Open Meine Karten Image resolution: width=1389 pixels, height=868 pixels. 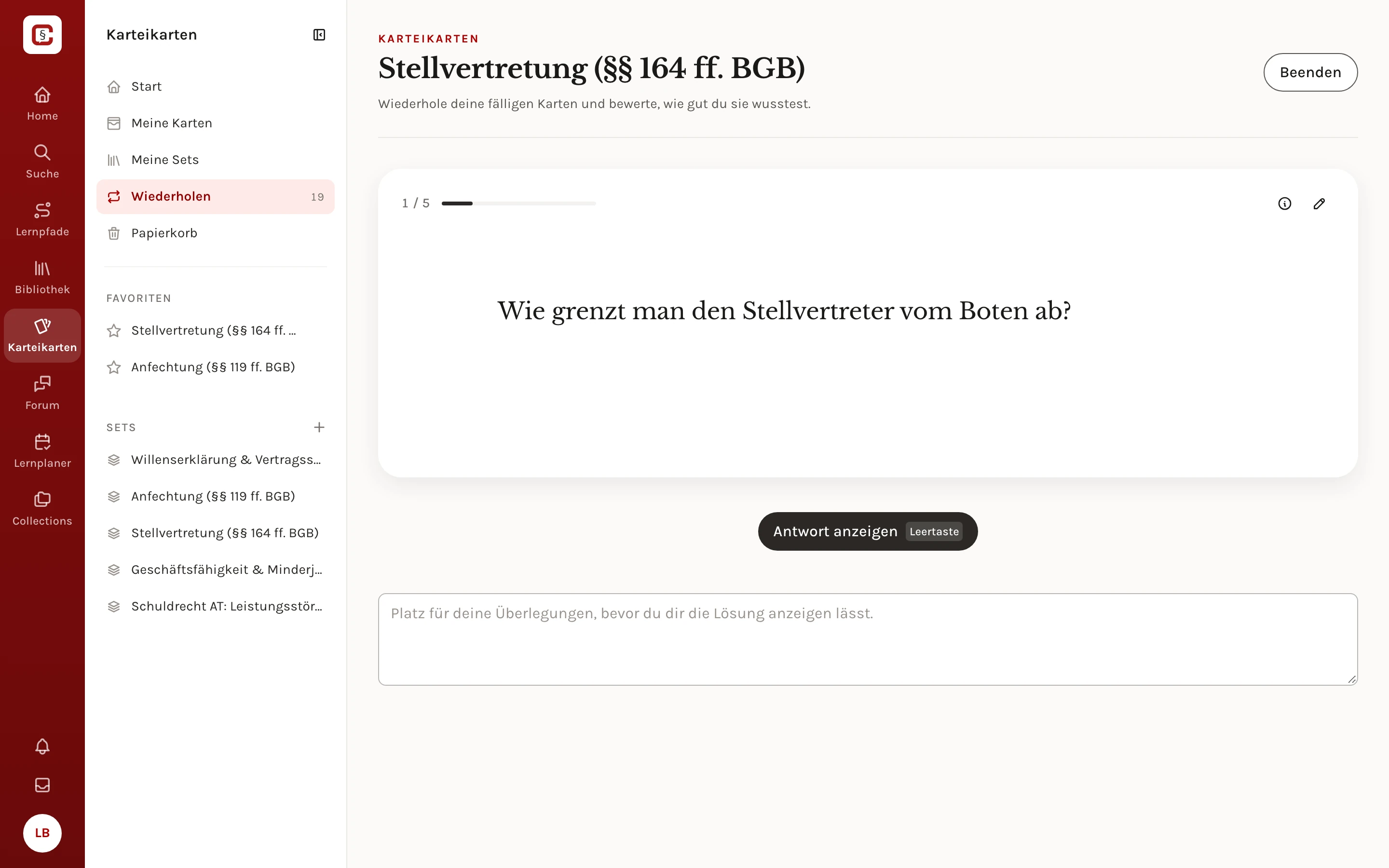(x=215, y=123)
